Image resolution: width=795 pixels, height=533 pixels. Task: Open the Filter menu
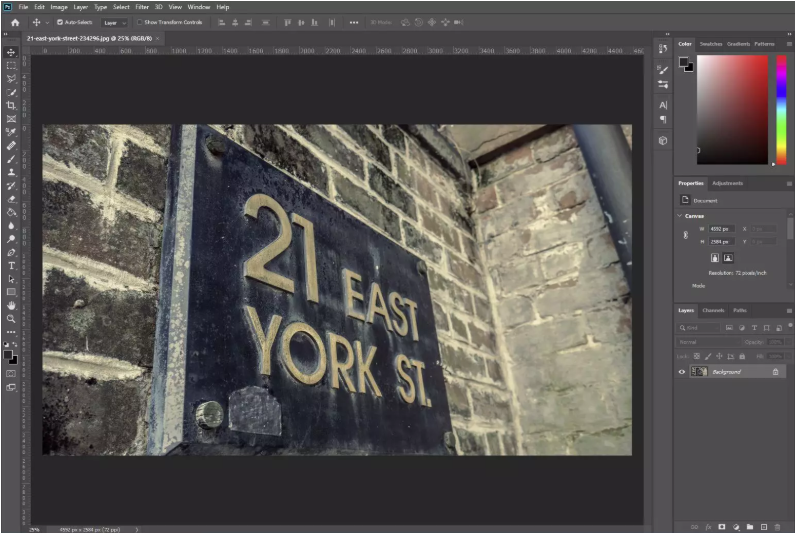pyautogui.click(x=142, y=7)
